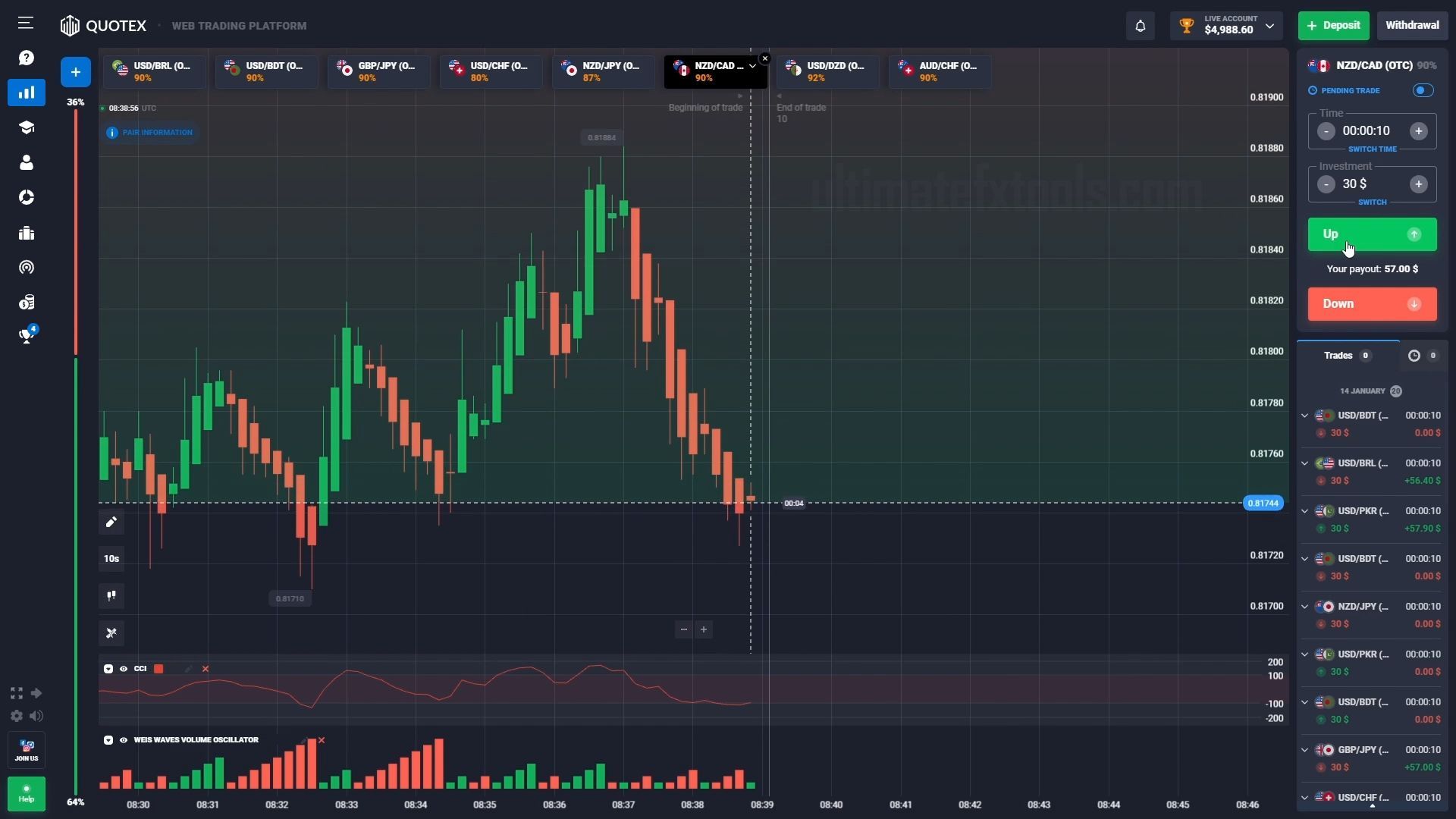The width and height of the screenshot is (1456, 819).
Task: Select the drawing pencil tool on chart
Action: [111, 522]
